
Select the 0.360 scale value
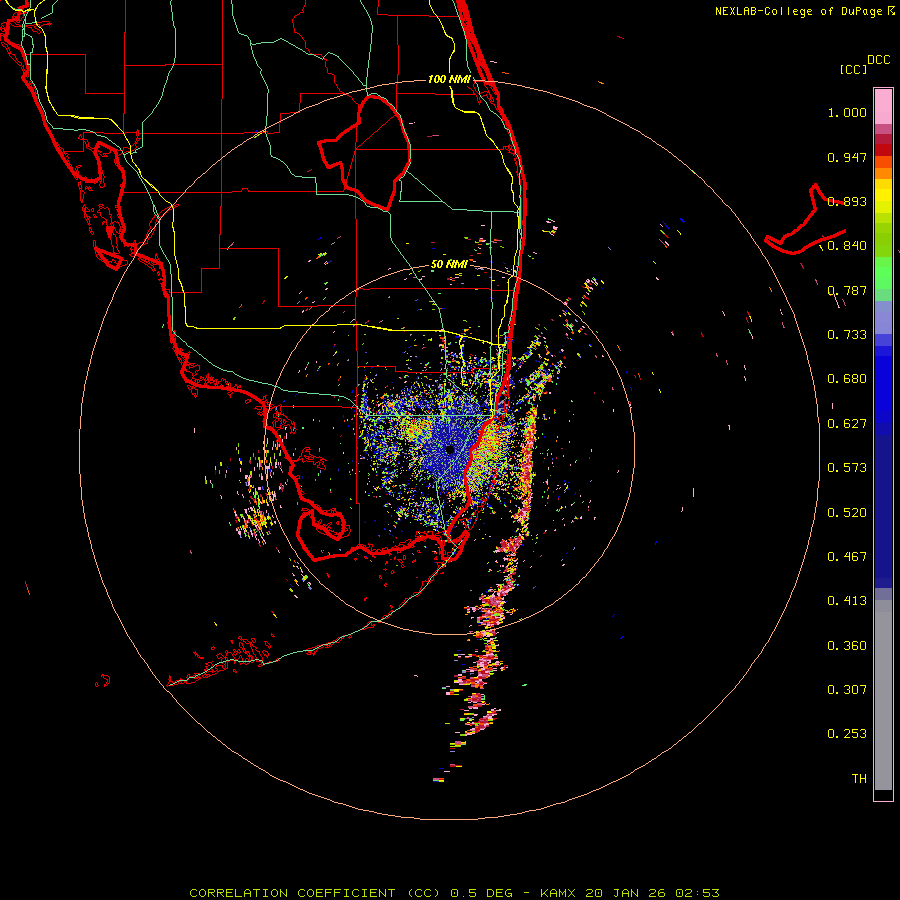847,646
